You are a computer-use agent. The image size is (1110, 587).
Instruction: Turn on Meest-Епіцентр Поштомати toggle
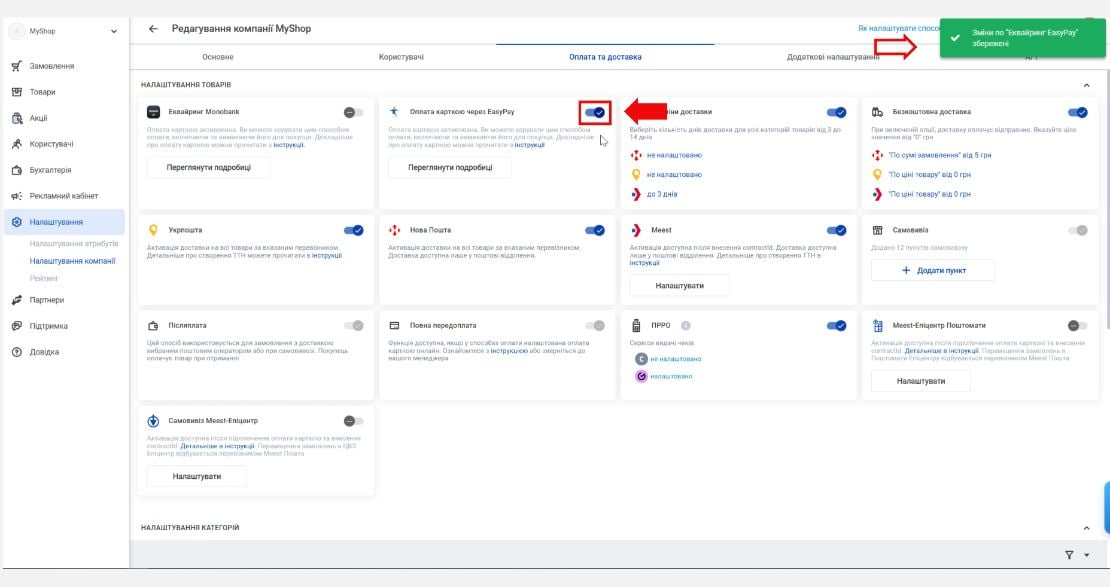point(1077,326)
